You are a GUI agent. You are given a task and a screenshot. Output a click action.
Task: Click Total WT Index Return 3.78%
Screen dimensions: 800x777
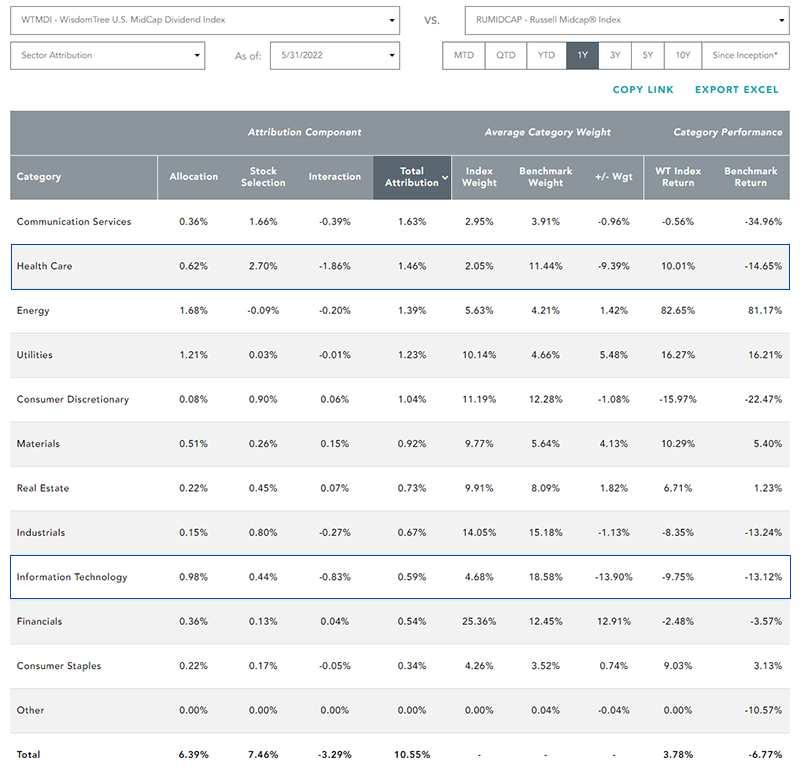point(678,755)
